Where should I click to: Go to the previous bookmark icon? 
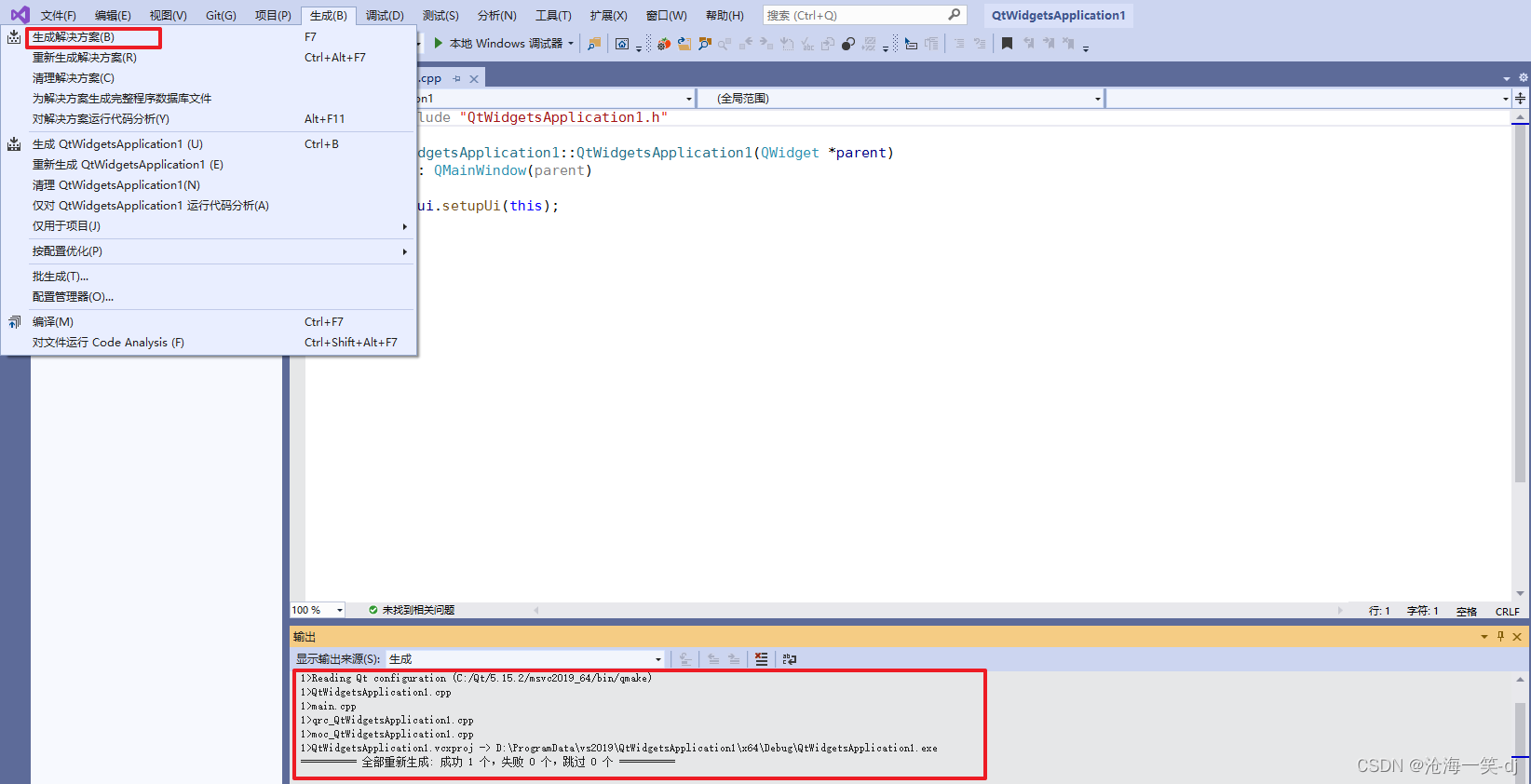pos(1028,44)
